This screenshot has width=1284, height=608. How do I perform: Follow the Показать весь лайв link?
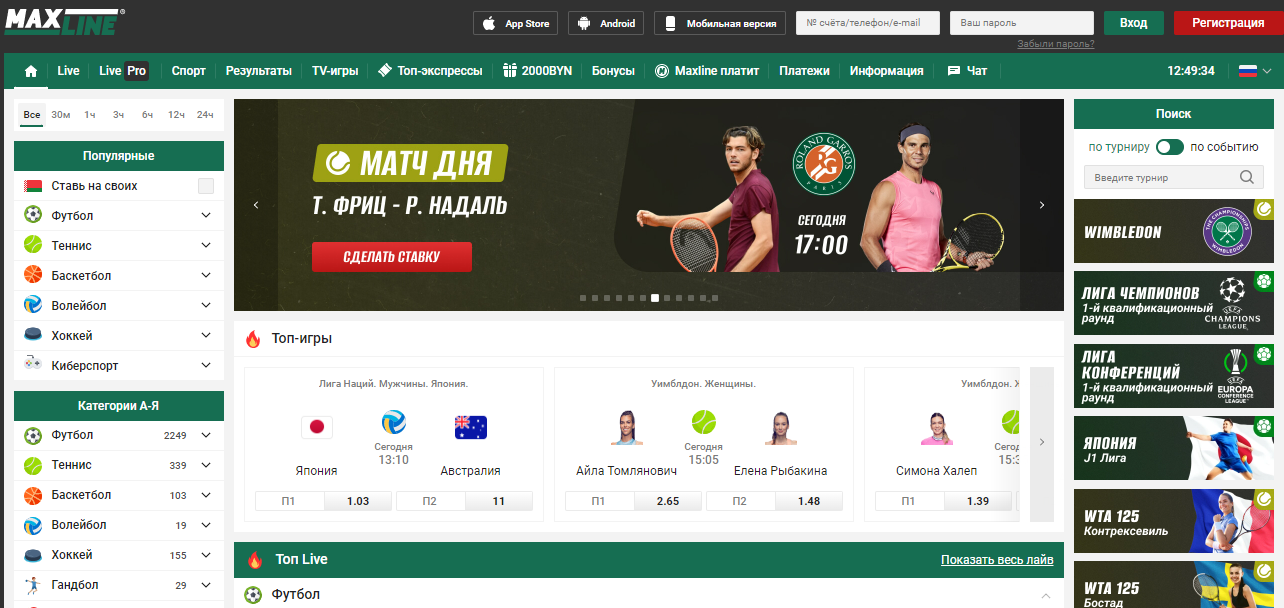click(997, 560)
